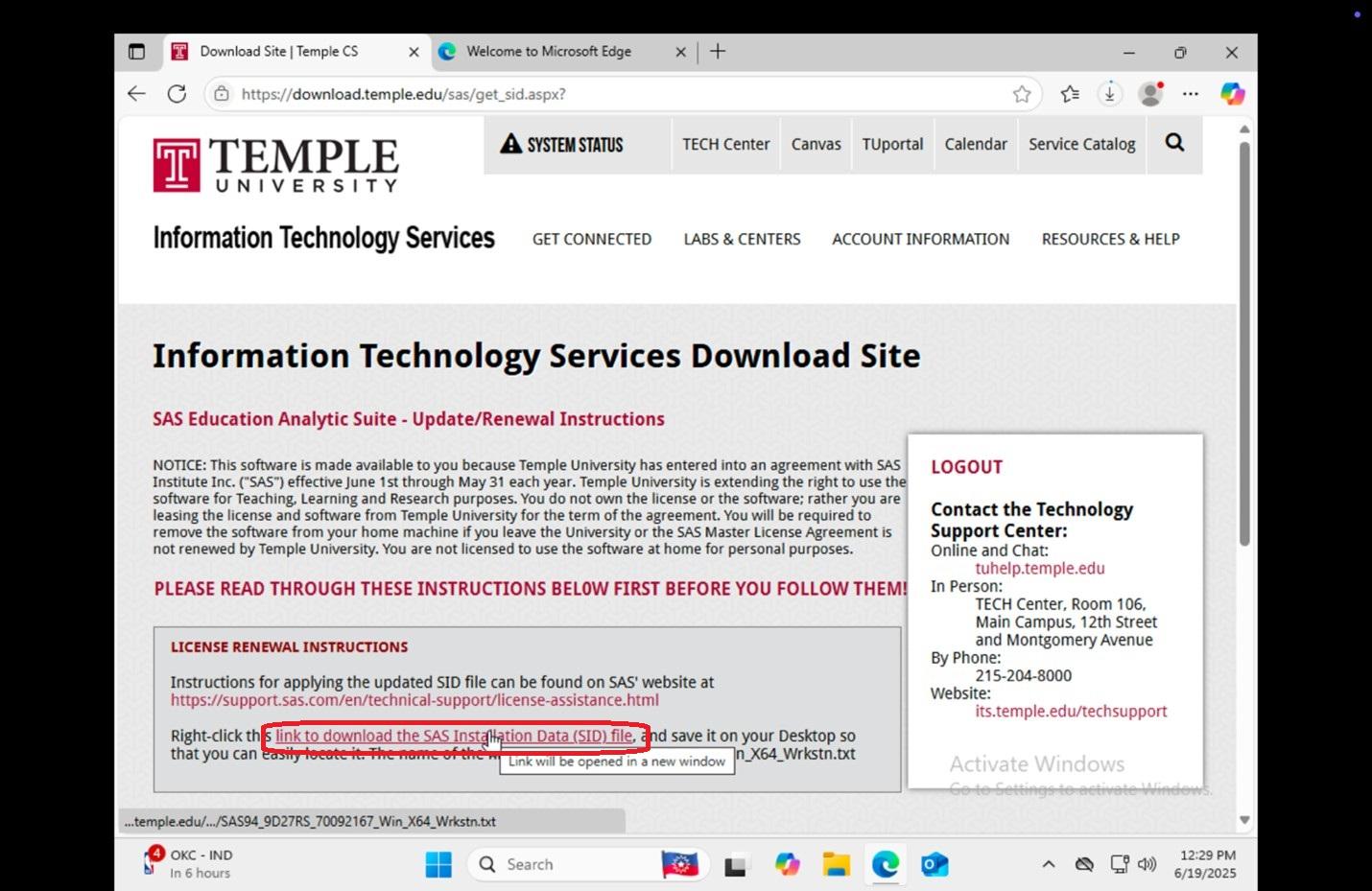
Task: Open TECH Center menu item
Action: (726, 145)
